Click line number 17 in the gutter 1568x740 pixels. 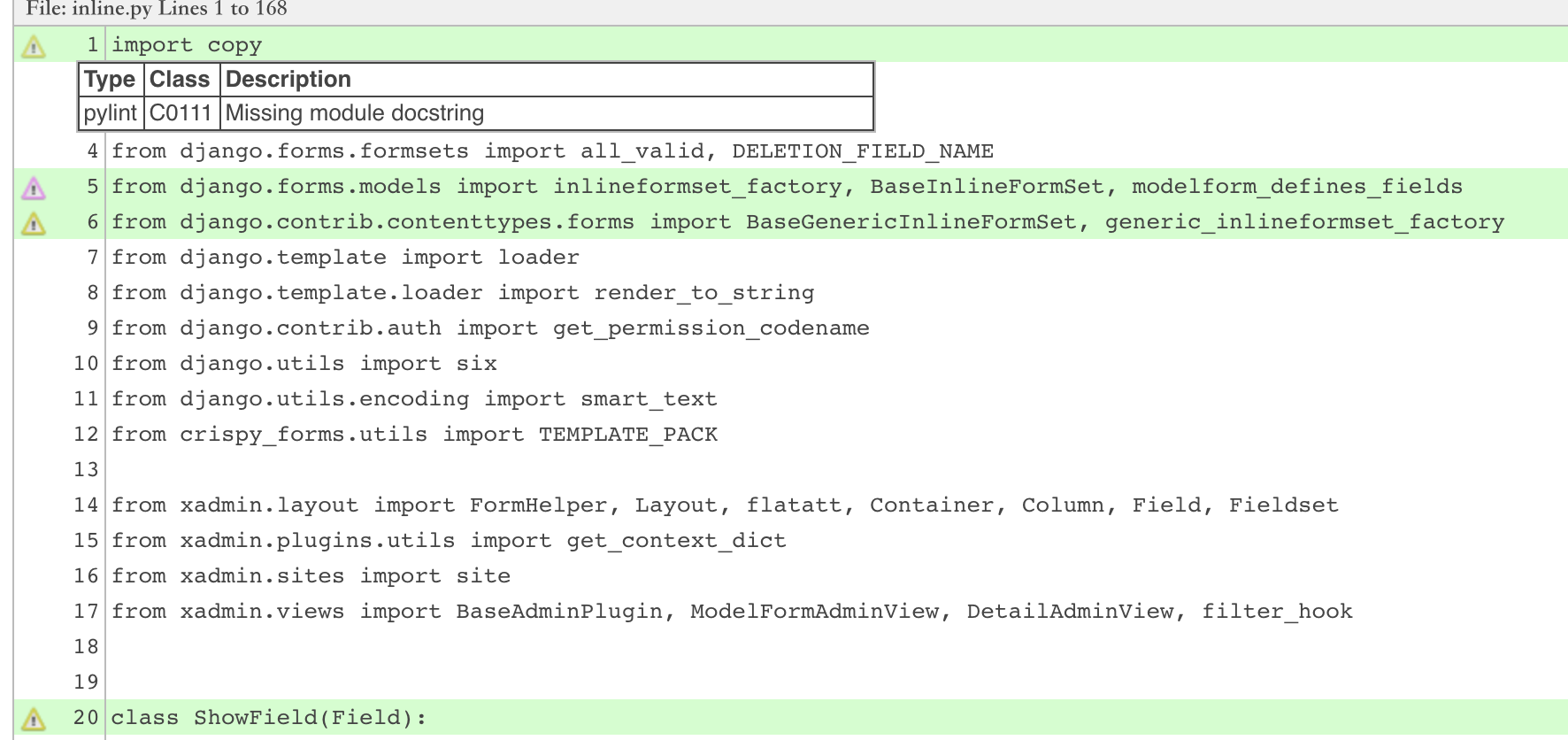(86, 612)
